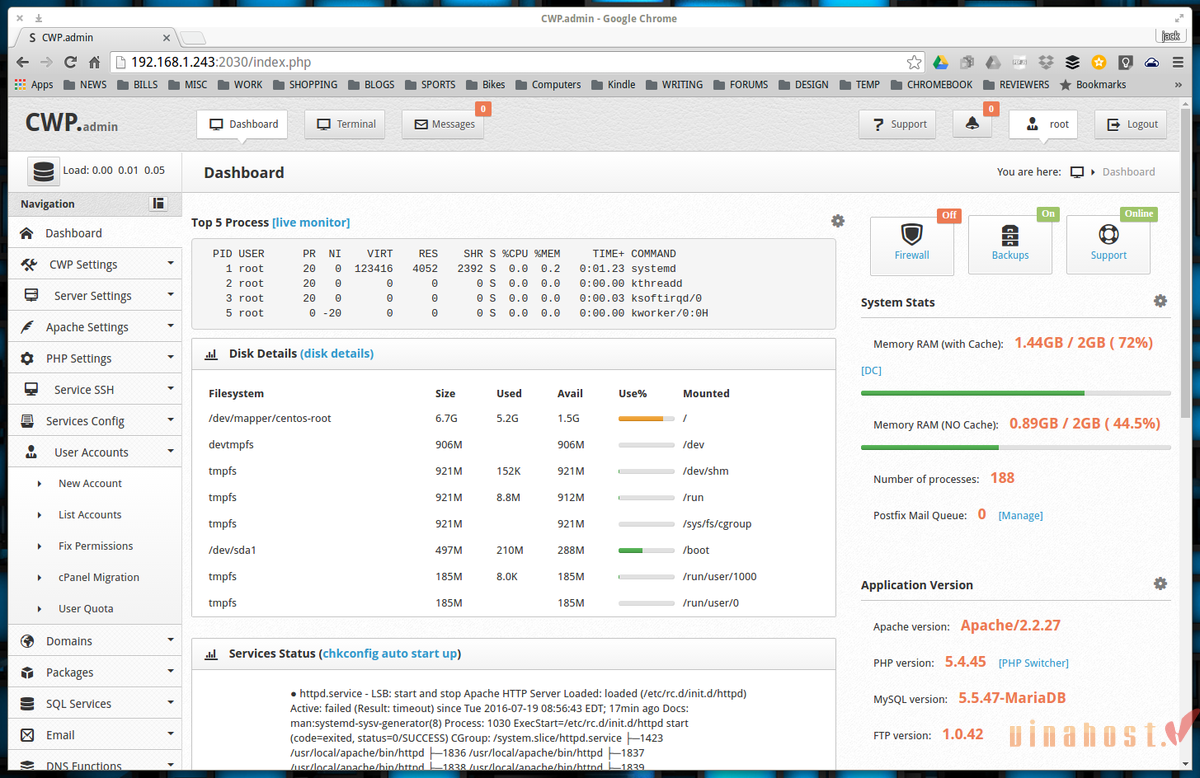Expand Service SSH menu

[x=95, y=389]
